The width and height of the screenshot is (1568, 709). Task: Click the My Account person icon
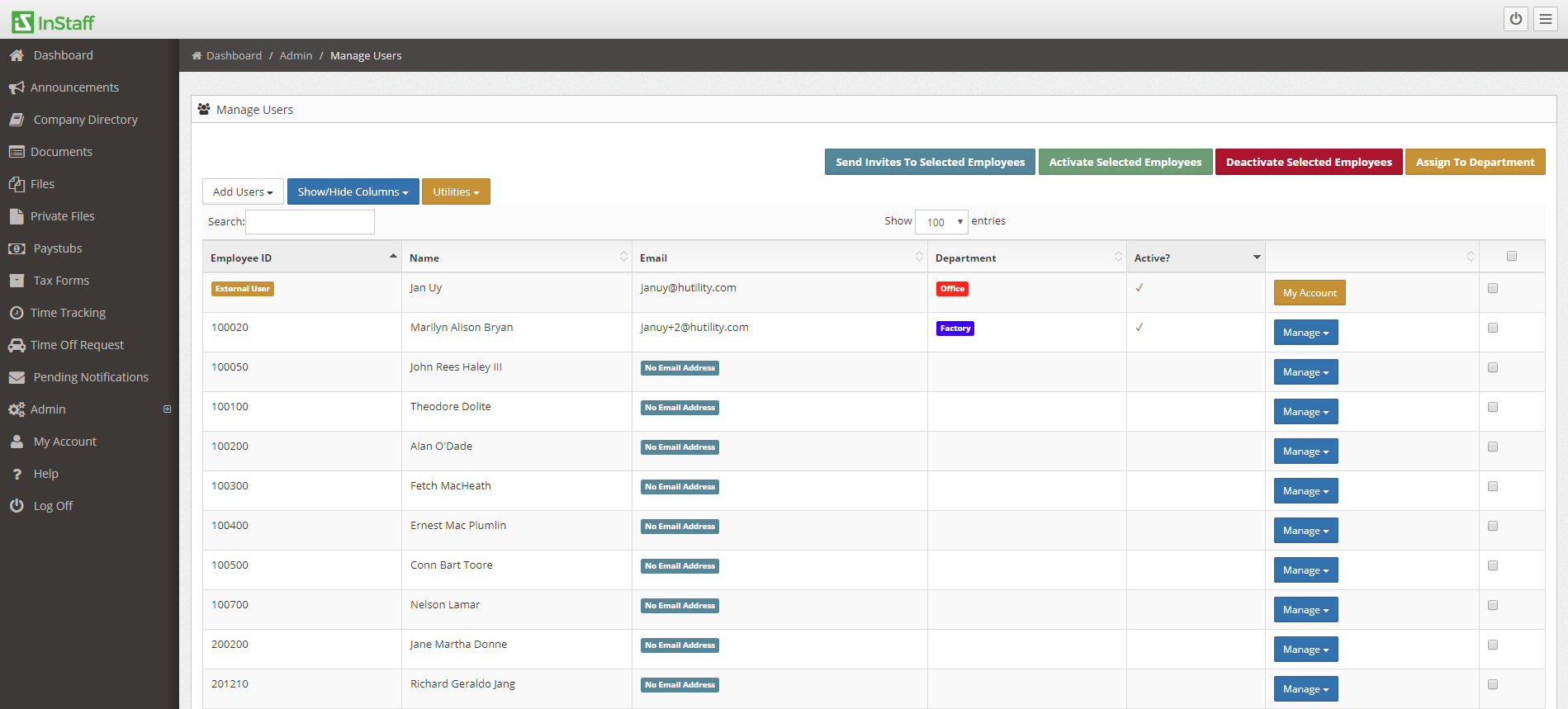[x=17, y=442]
